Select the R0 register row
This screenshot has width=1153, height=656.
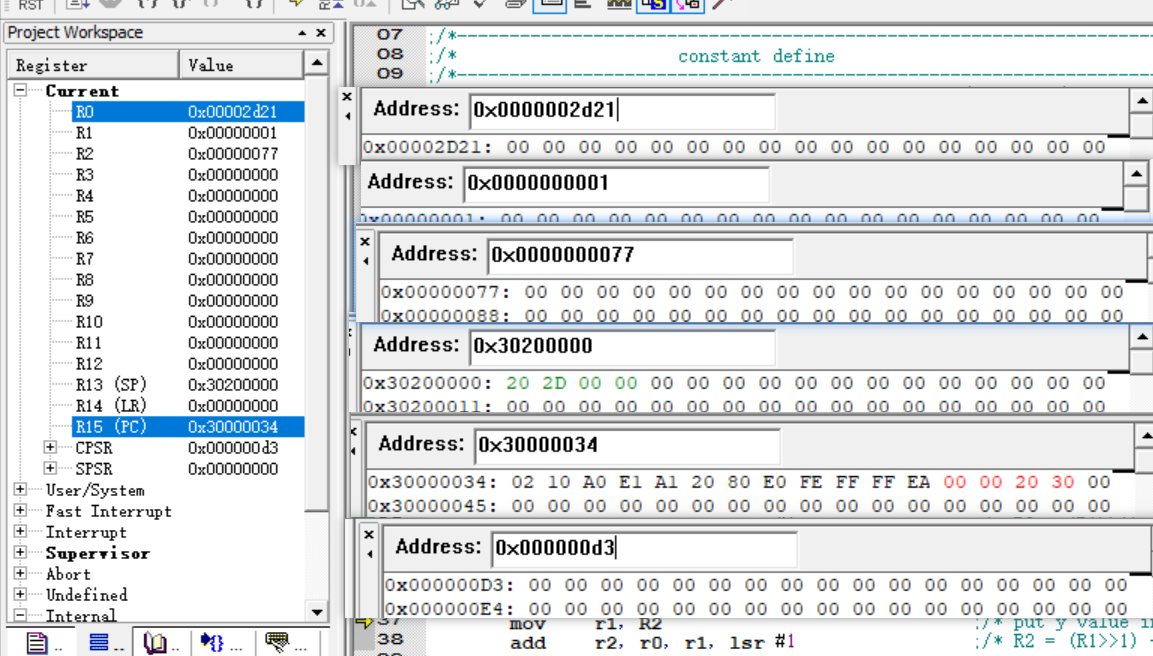tap(188, 112)
